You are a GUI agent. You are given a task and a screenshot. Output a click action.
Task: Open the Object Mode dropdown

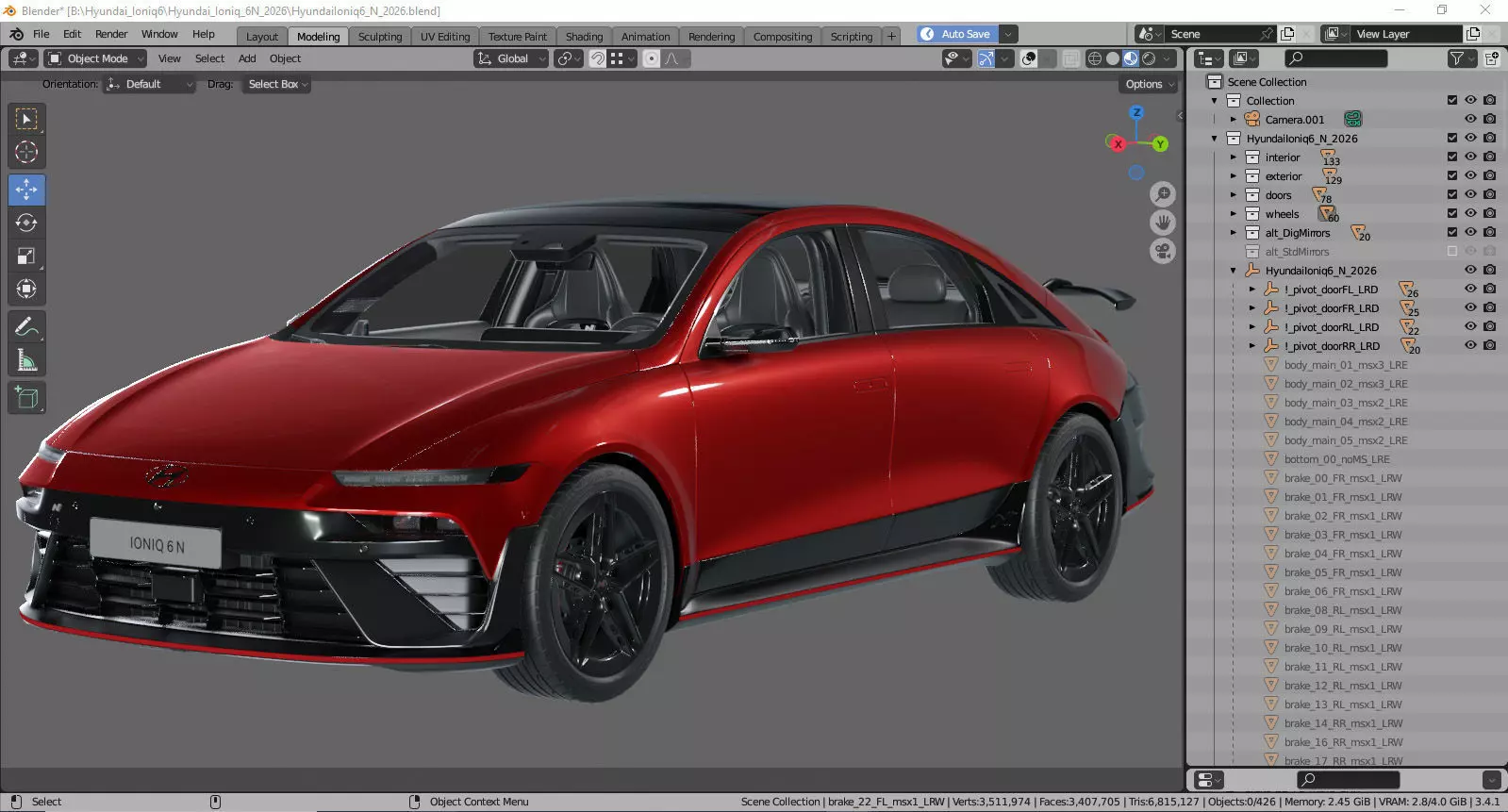(x=95, y=58)
